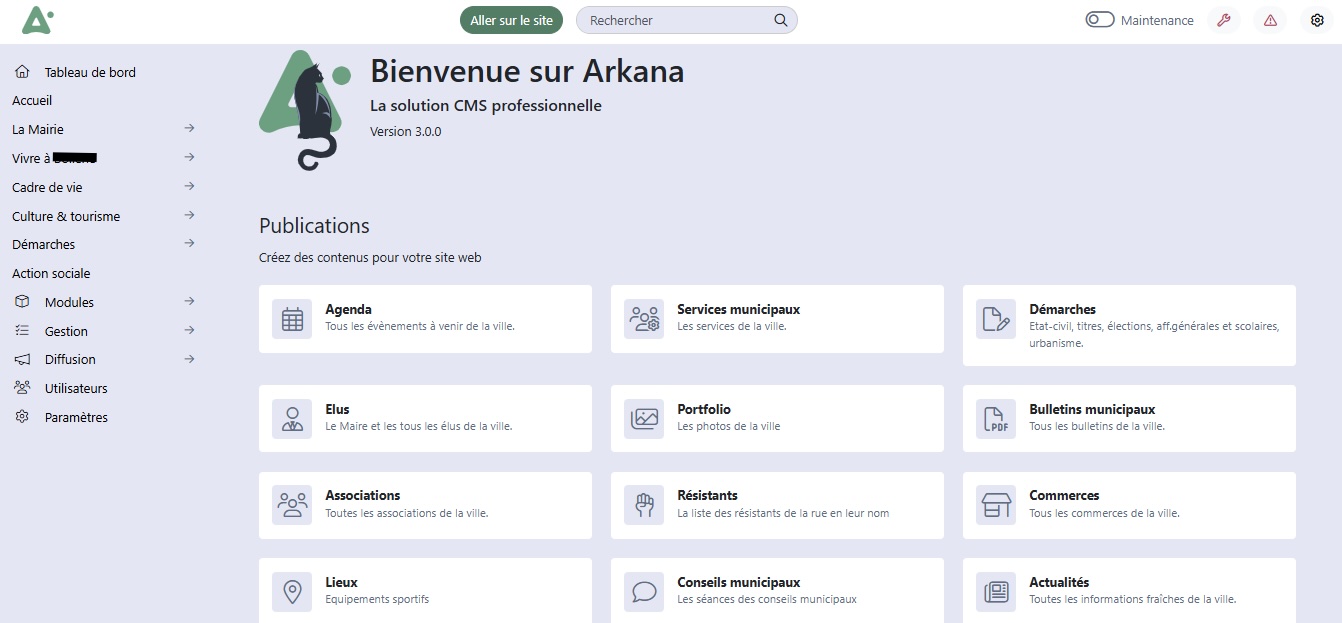
Task: Click the Aller sur le site button
Action: tap(512, 20)
